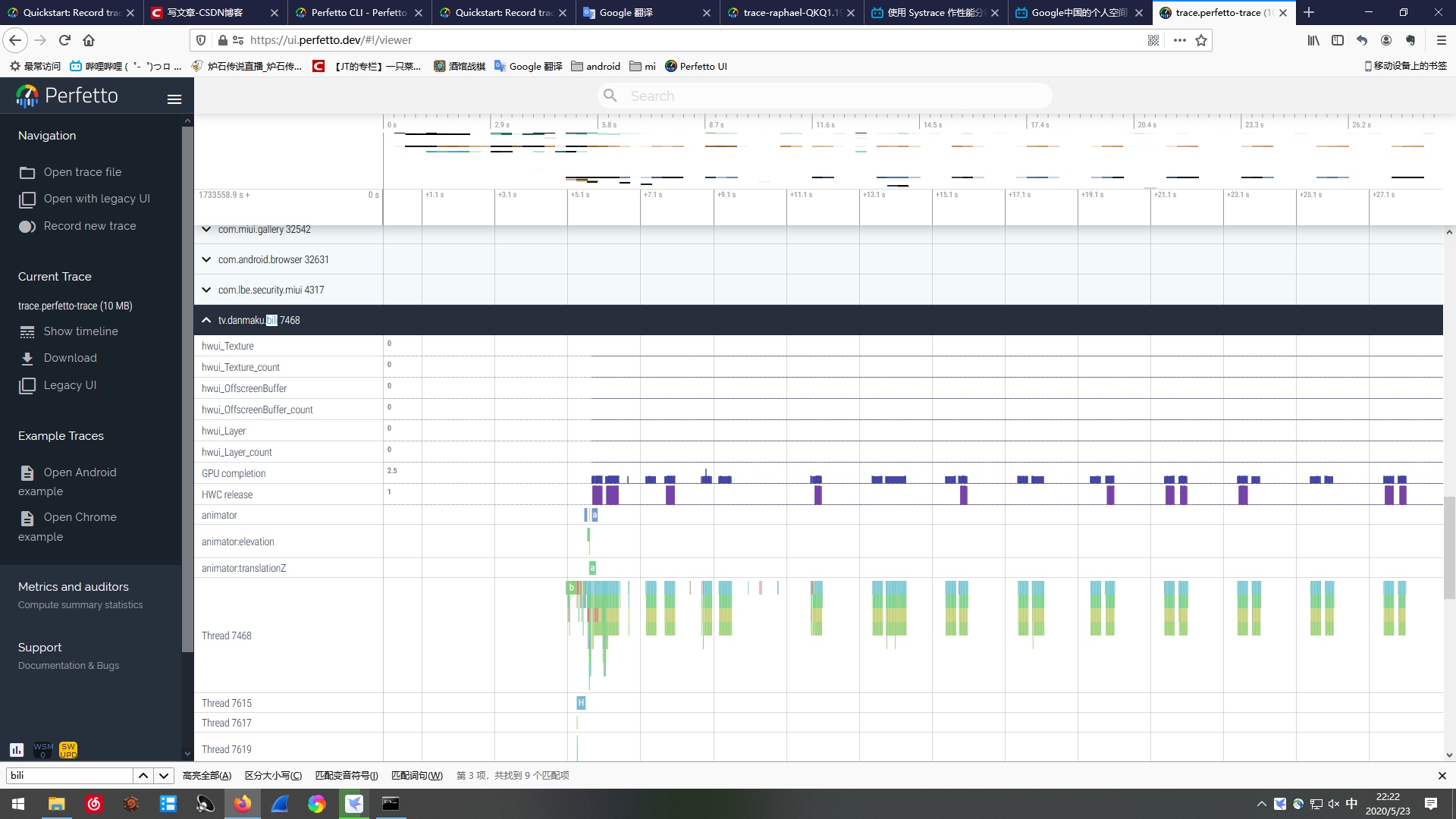The height and width of the screenshot is (819, 1456).
Task: Click the metrics bar chart icon at sidebar bottom
Action: (x=17, y=750)
